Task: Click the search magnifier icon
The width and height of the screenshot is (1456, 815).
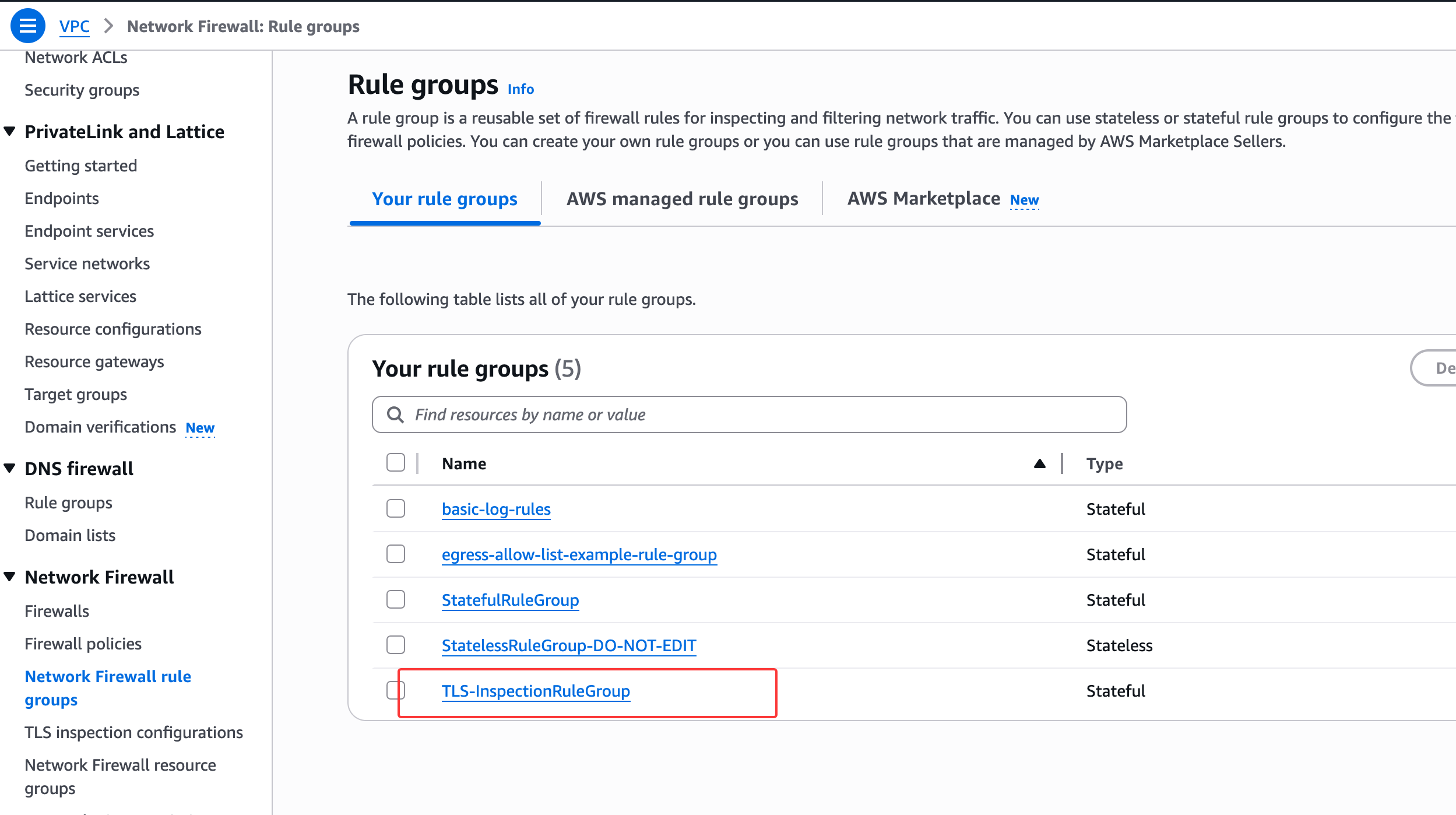Action: pos(395,414)
